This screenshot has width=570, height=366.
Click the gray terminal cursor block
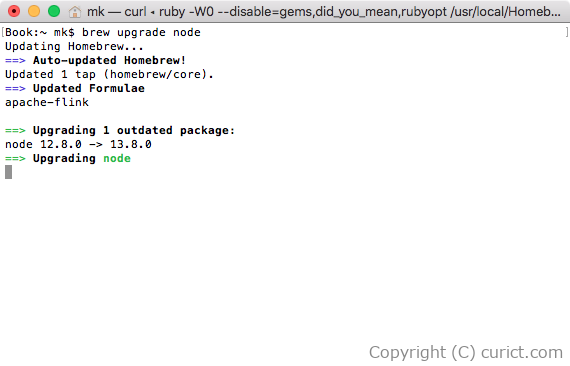[x=8, y=172]
